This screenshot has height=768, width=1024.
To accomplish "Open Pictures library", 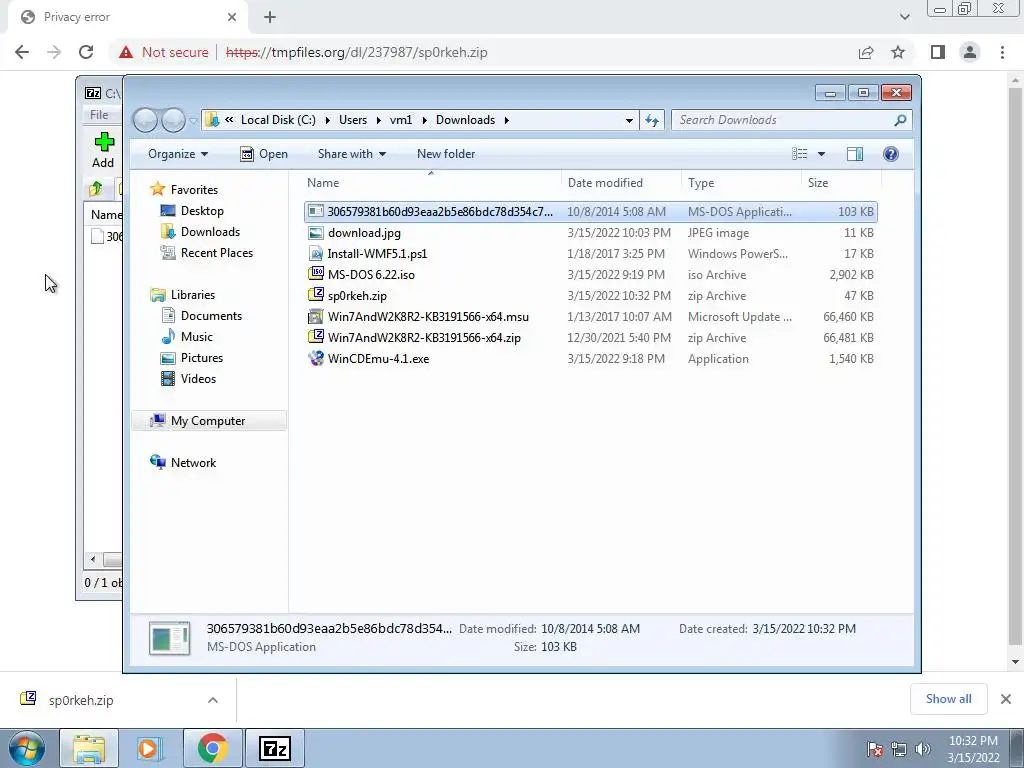I will click(x=201, y=358).
